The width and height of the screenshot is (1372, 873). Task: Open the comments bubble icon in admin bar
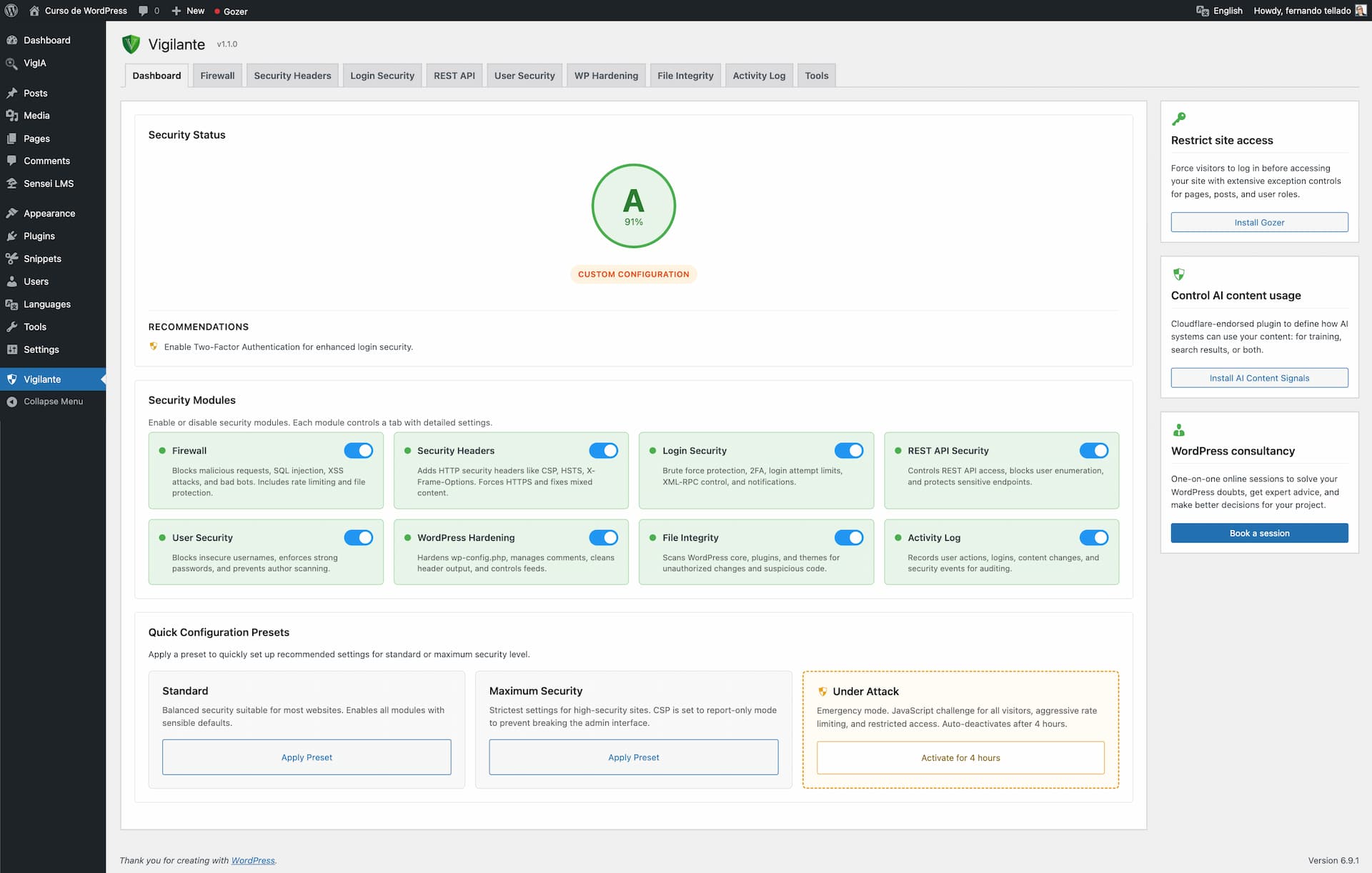click(x=144, y=11)
